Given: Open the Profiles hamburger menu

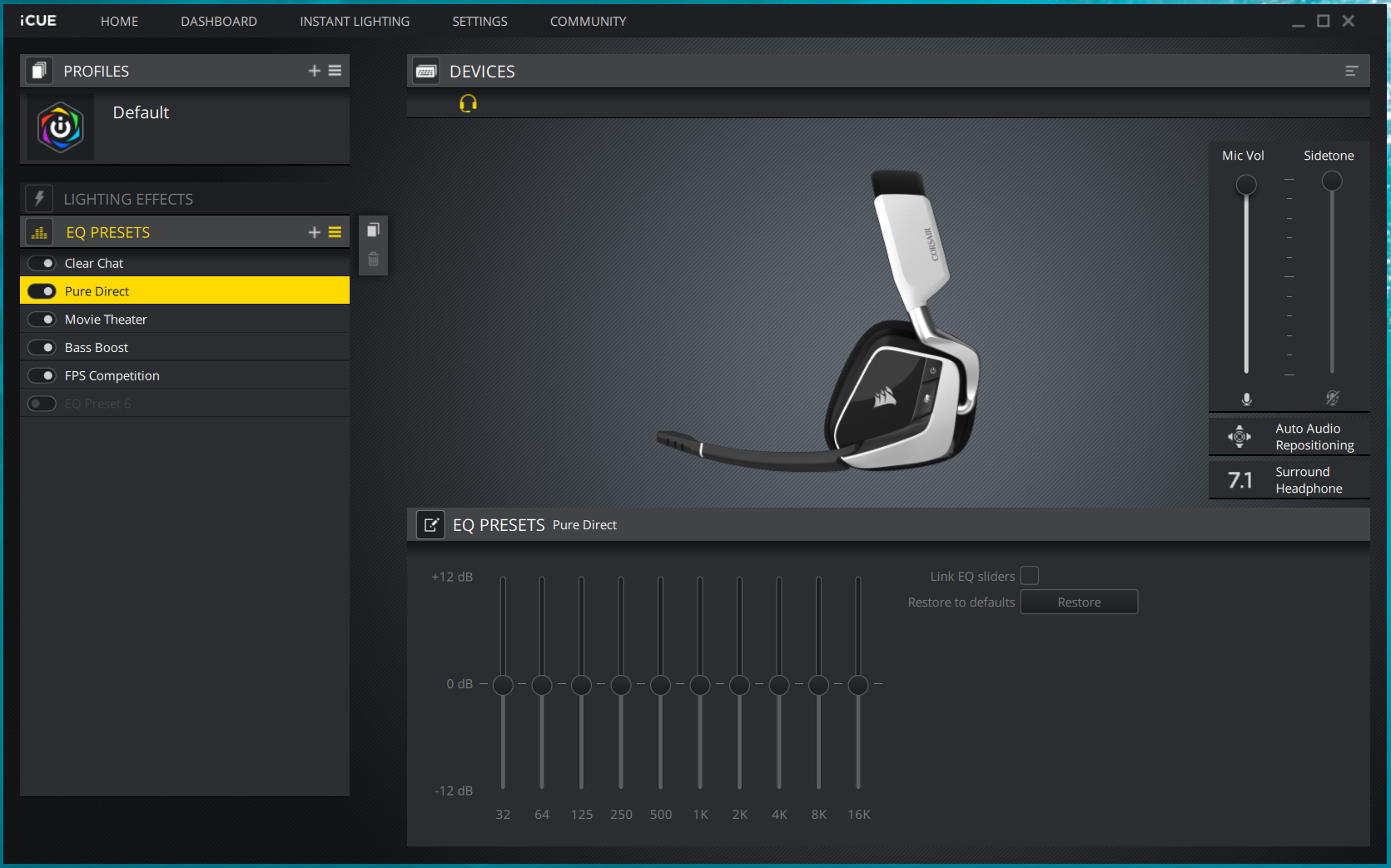Looking at the screenshot, I should tap(335, 71).
